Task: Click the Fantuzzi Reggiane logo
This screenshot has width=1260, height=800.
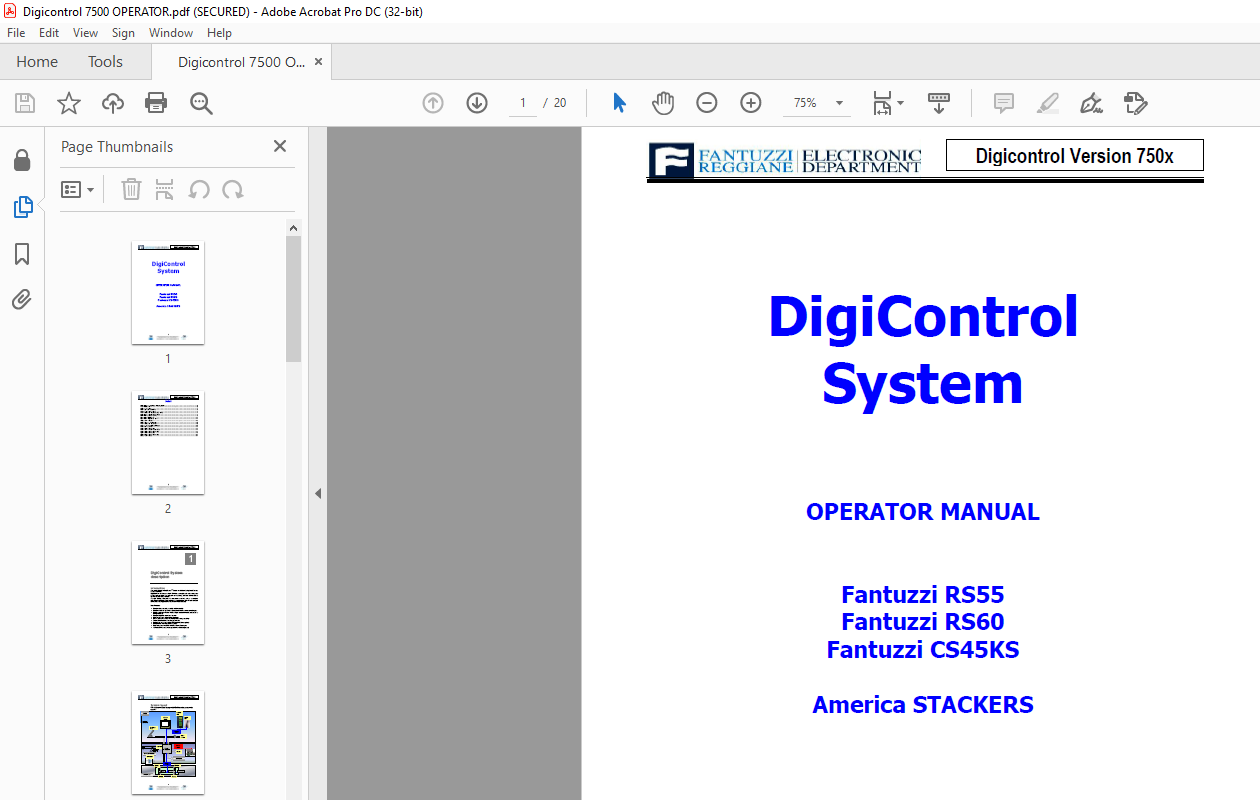Action: [786, 160]
